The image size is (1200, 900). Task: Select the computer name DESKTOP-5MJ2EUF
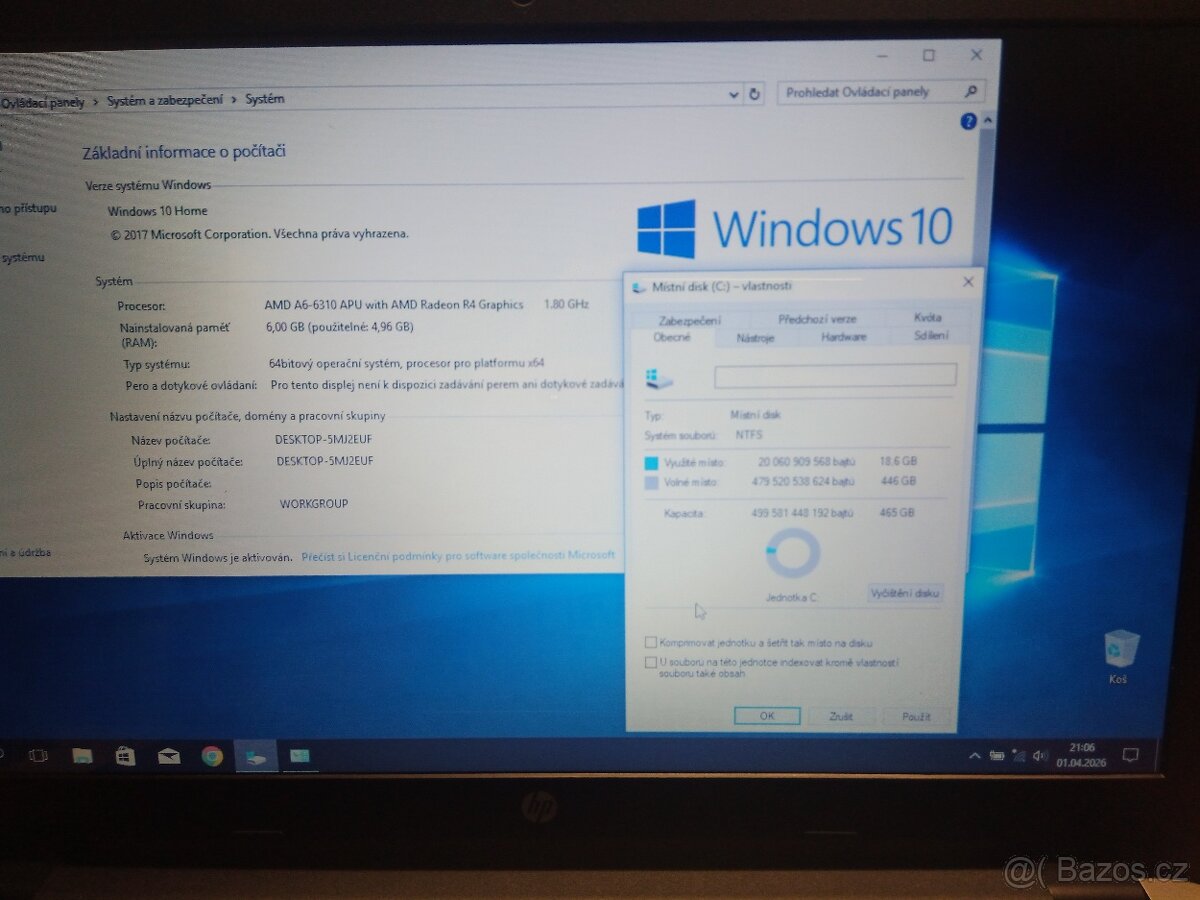point(322,439)
